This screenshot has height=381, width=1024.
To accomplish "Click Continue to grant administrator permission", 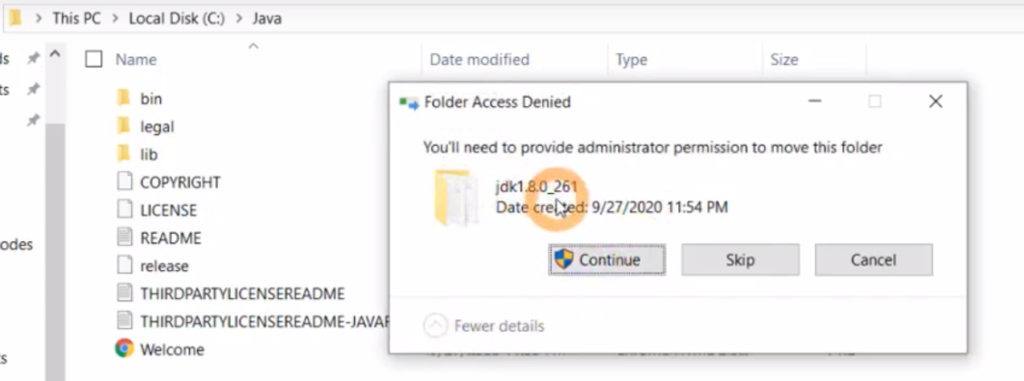I will [607, 260].
